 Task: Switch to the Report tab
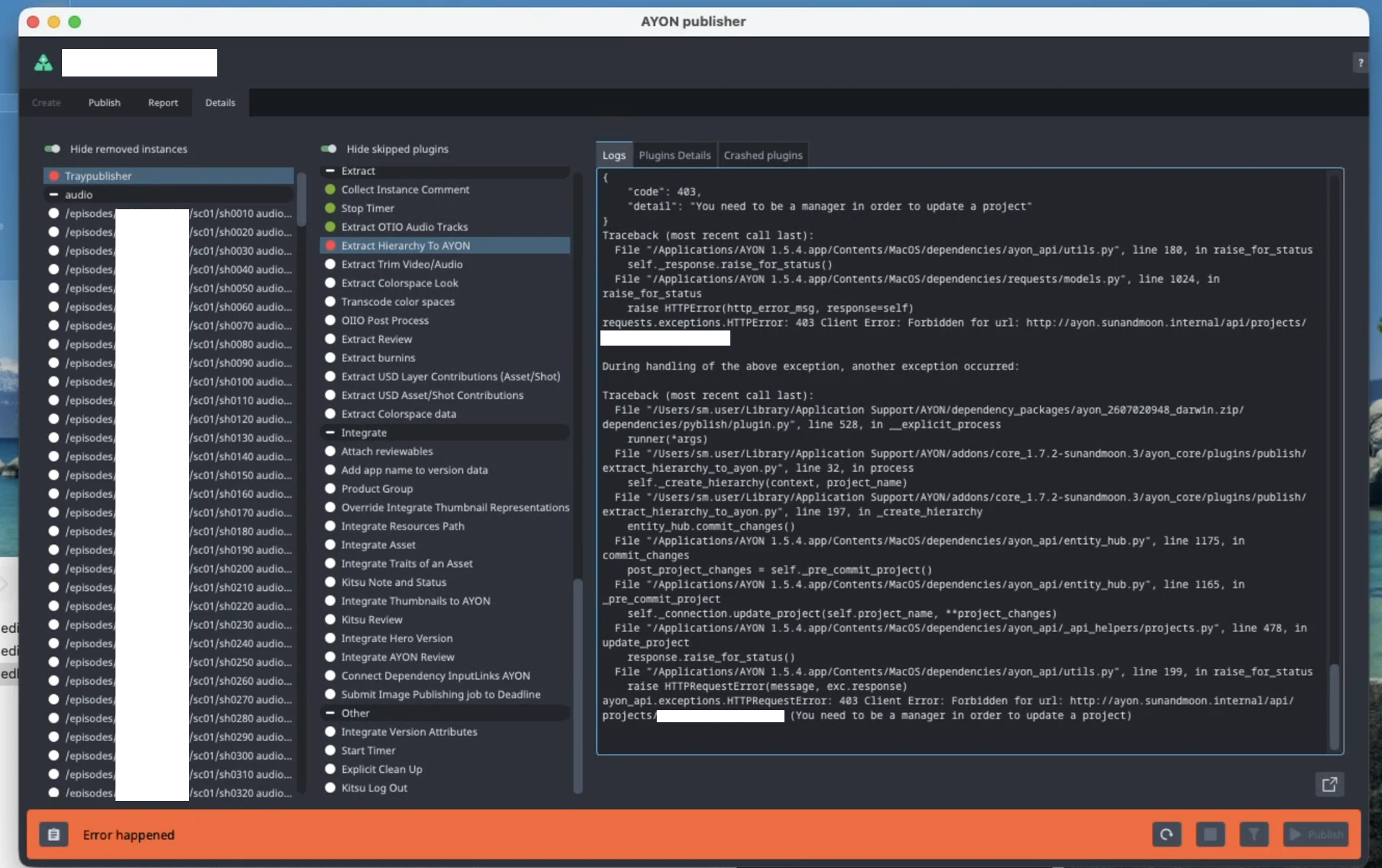point(163,102)
